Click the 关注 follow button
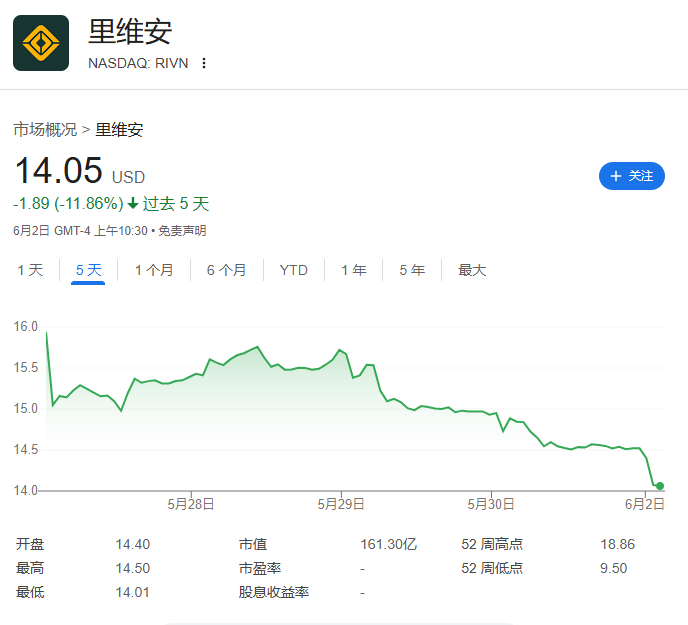688x625 pixels. pos(631,176)
